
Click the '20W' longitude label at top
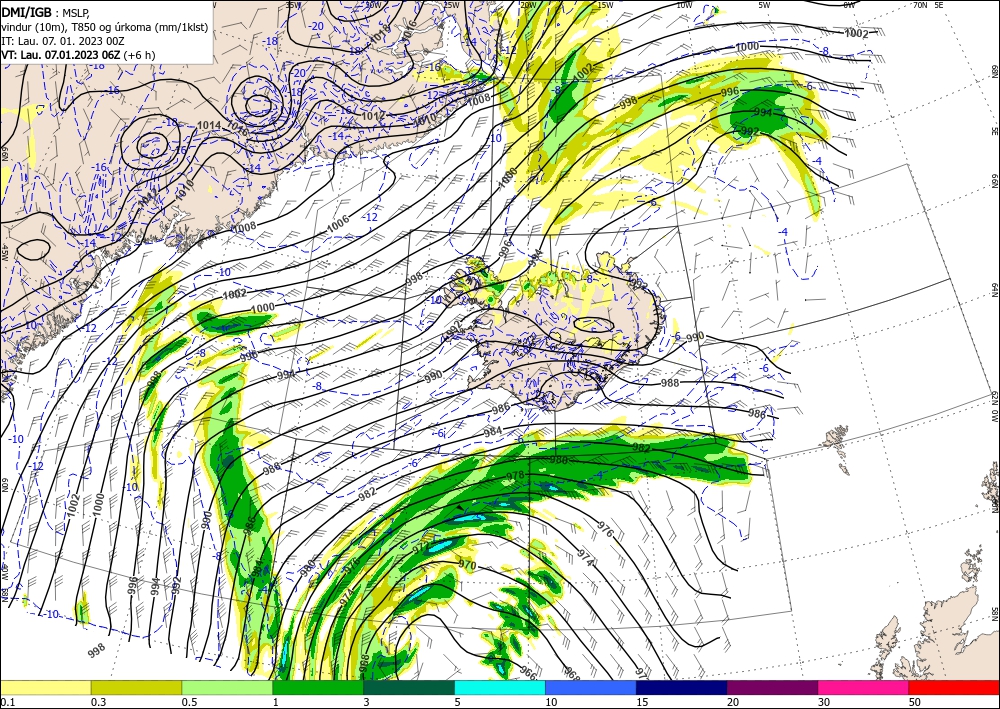(x=527, y=5)
